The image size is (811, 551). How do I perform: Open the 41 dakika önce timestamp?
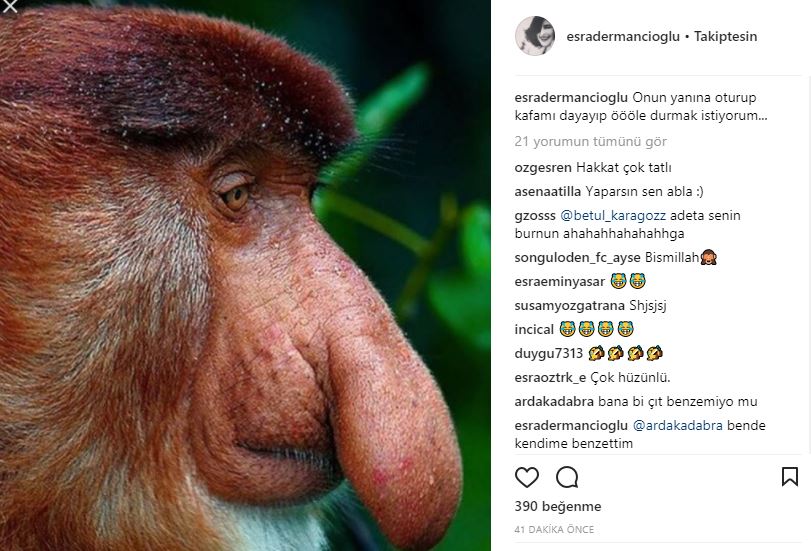coord(551,529)
